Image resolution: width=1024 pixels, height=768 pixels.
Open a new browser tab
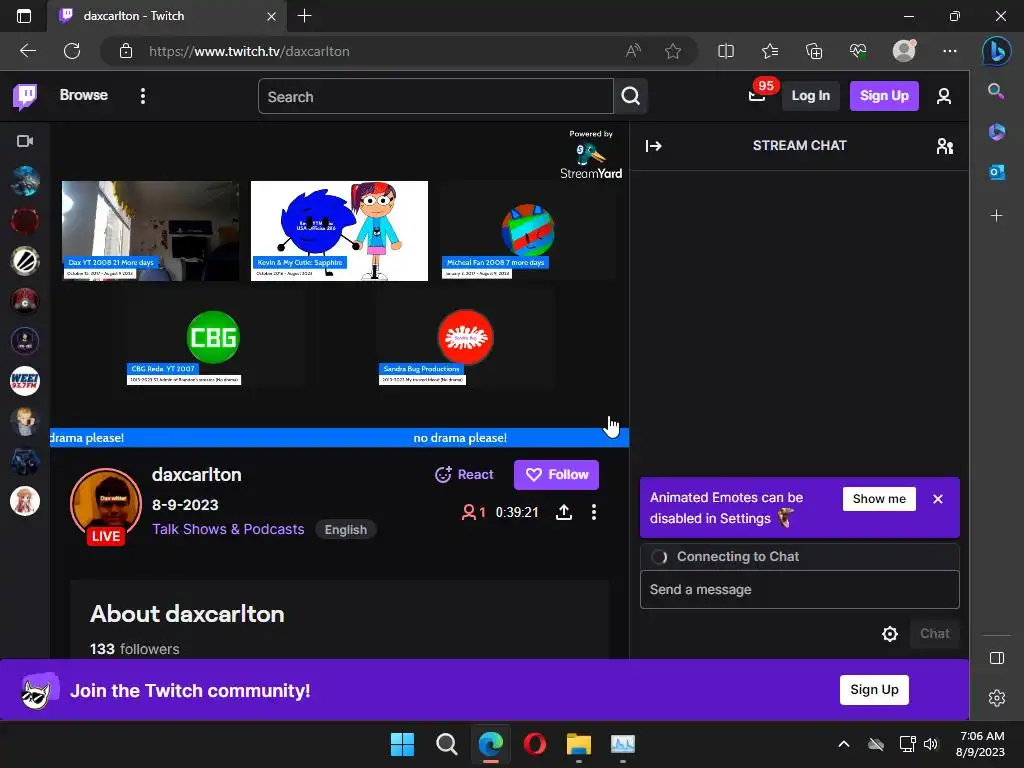click(x=304, y=16)
